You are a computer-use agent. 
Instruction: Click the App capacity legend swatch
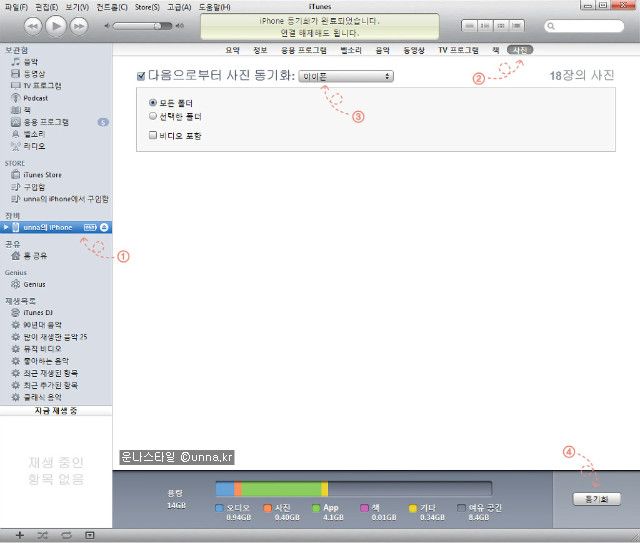316,508
